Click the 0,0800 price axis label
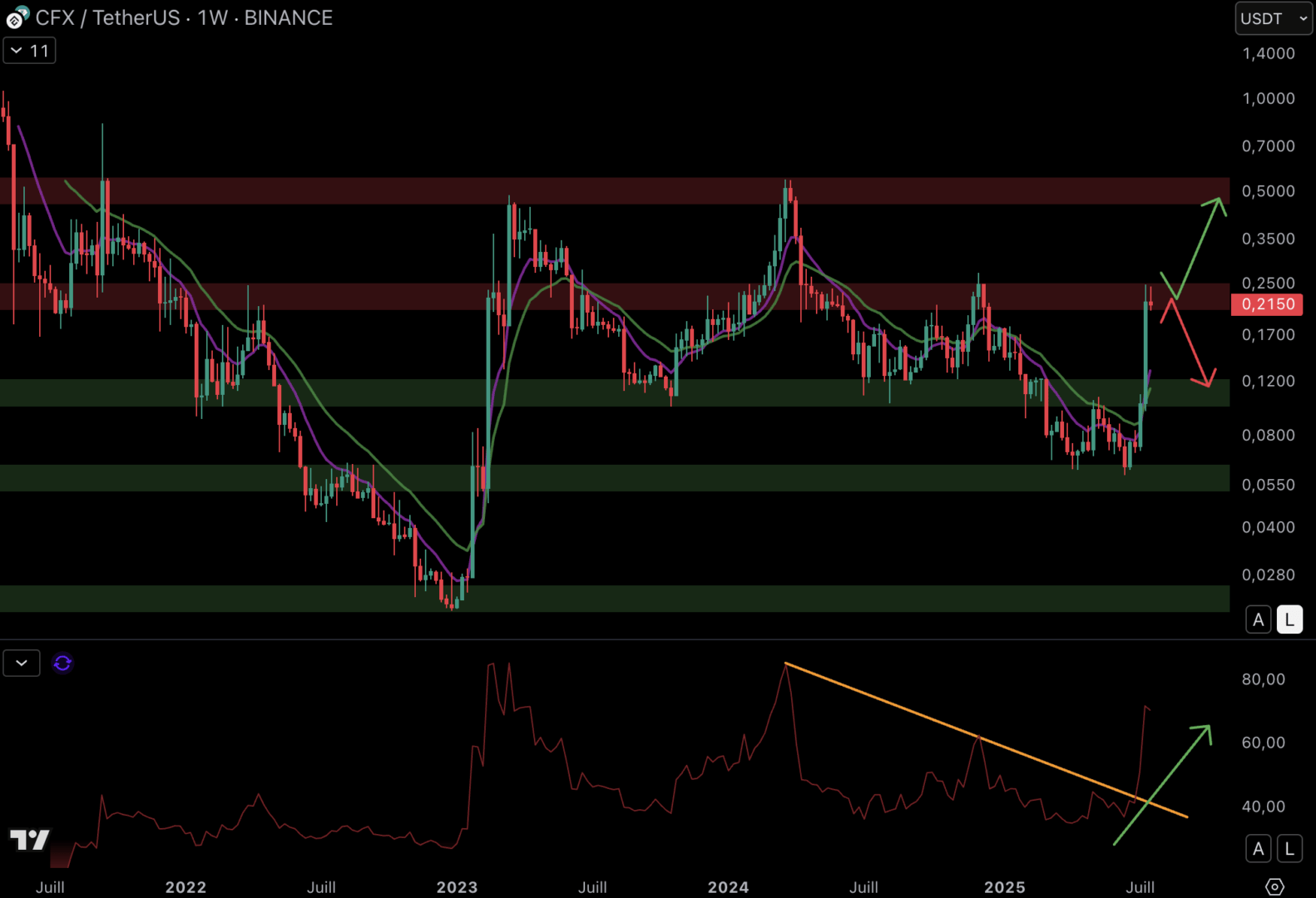The height and width of the screenshot is (898, 1316). tap(1268, 435)
